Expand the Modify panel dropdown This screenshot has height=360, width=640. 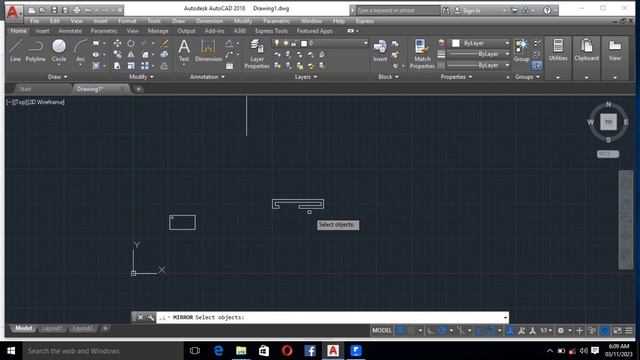(x=141, y=77)
